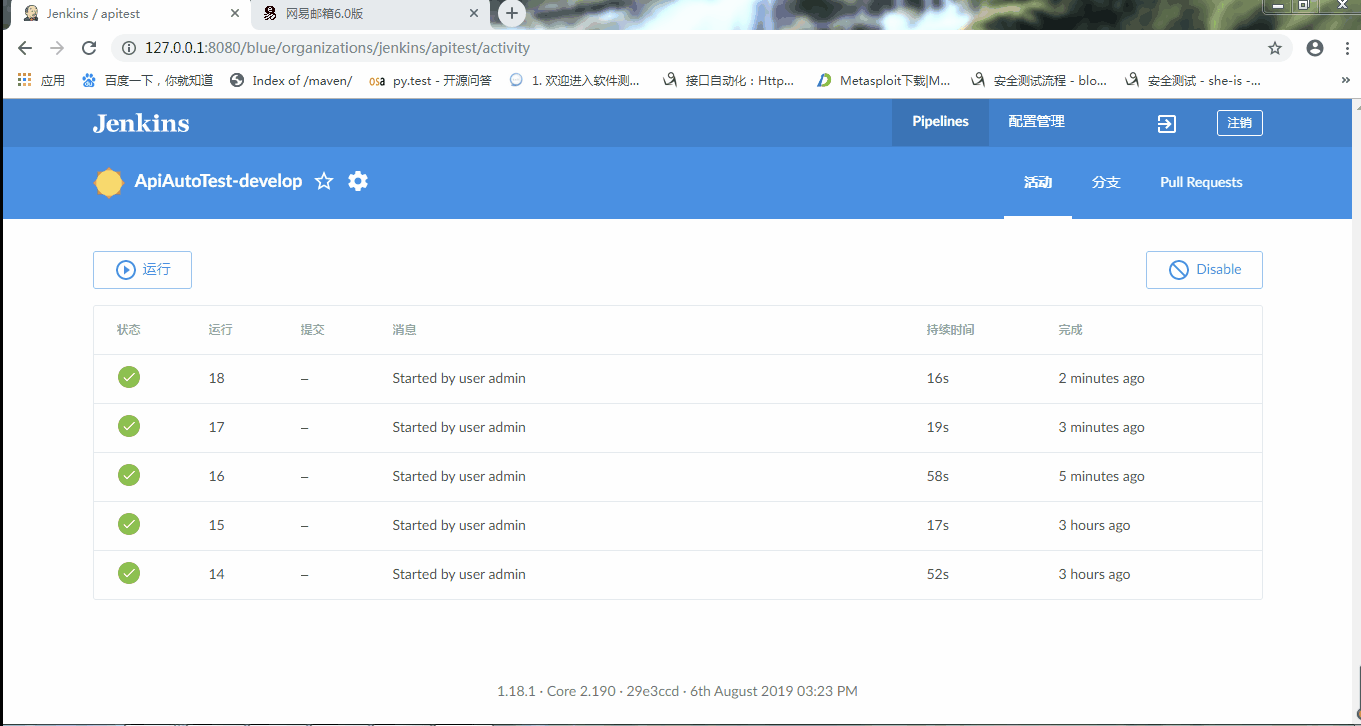Open pipeline settings via the gear icon
The image size is (1361, 726).
point(358,181)
